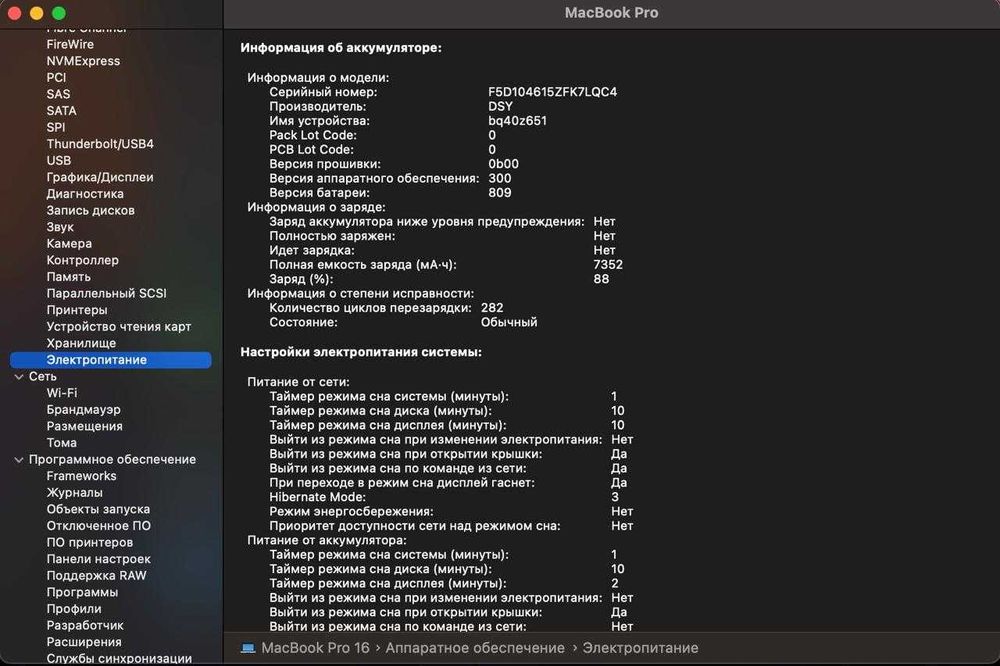This screenshot has height=666, width=1000.
Task: Select Поддержка RAW in the sidebar
Action: [96, 575]
